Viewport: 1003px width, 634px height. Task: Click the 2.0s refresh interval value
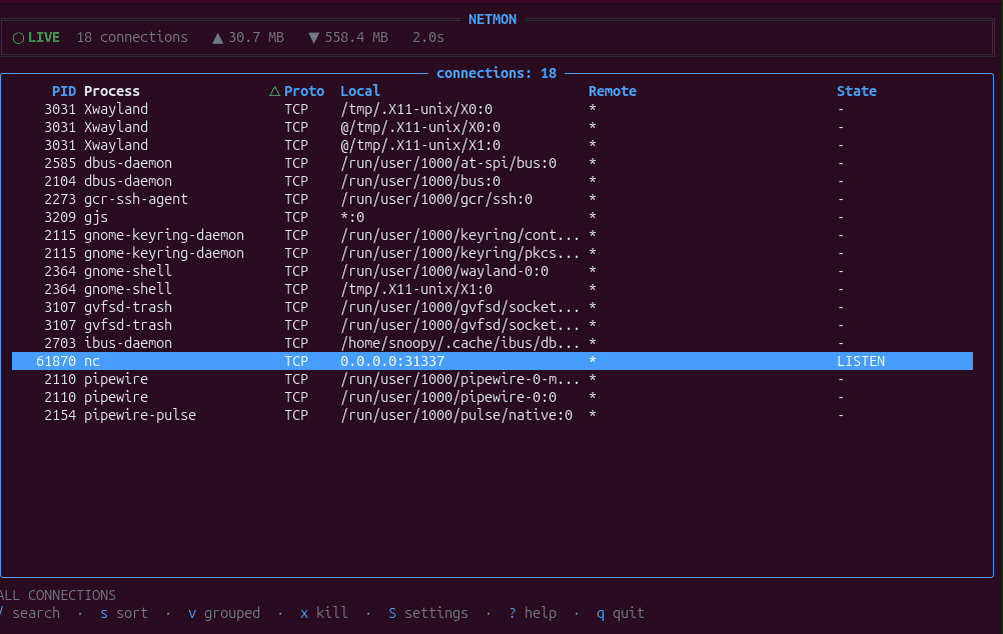click(x=428, y=37)
